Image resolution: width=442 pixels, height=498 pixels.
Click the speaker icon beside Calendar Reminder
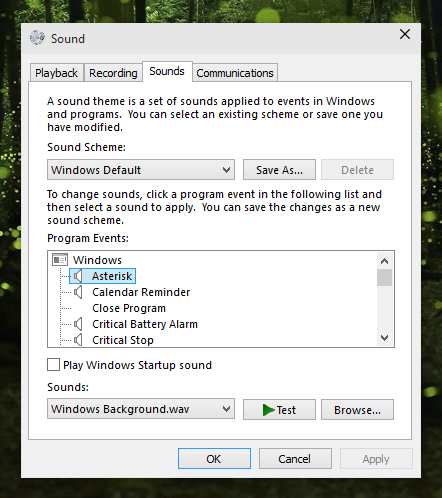click(78, 292)
